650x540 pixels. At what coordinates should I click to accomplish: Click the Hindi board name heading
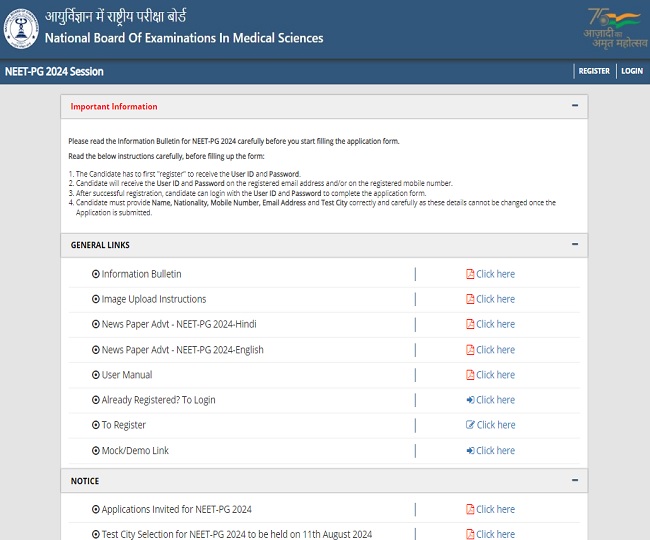tap(115, 17)
